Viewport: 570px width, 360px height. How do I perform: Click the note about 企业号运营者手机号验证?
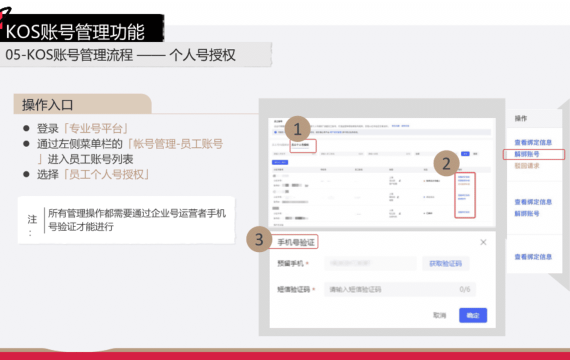[137, 220]
